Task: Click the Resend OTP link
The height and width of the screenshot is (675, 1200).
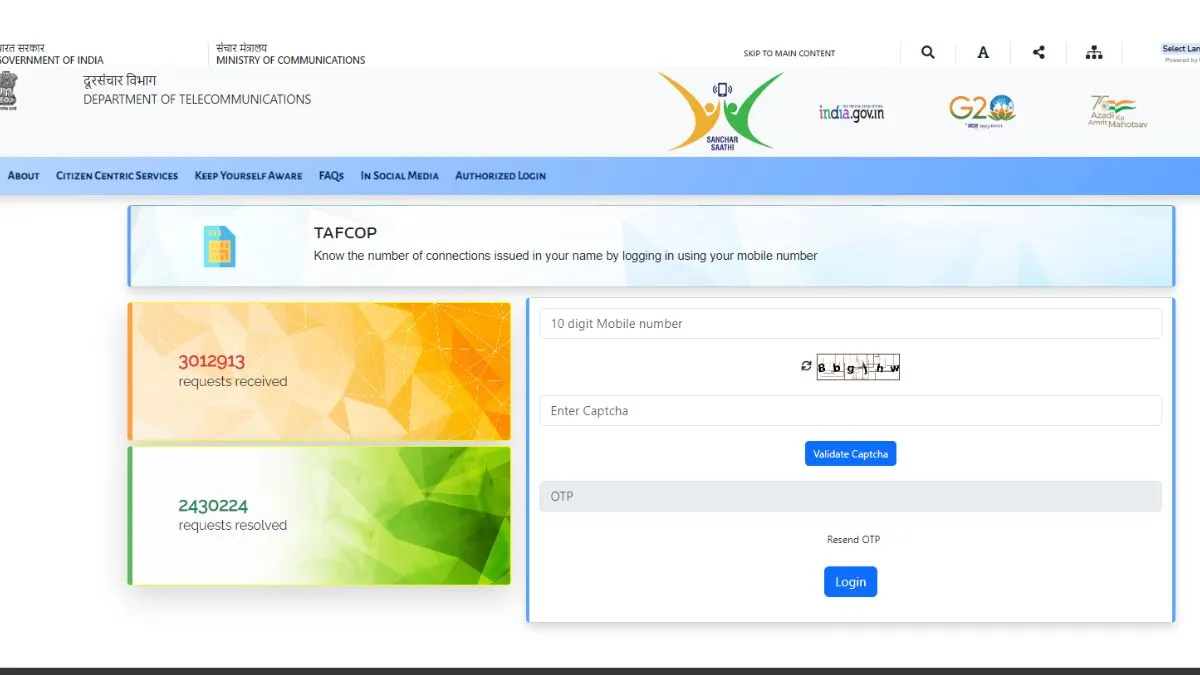Action: (853, 540)
